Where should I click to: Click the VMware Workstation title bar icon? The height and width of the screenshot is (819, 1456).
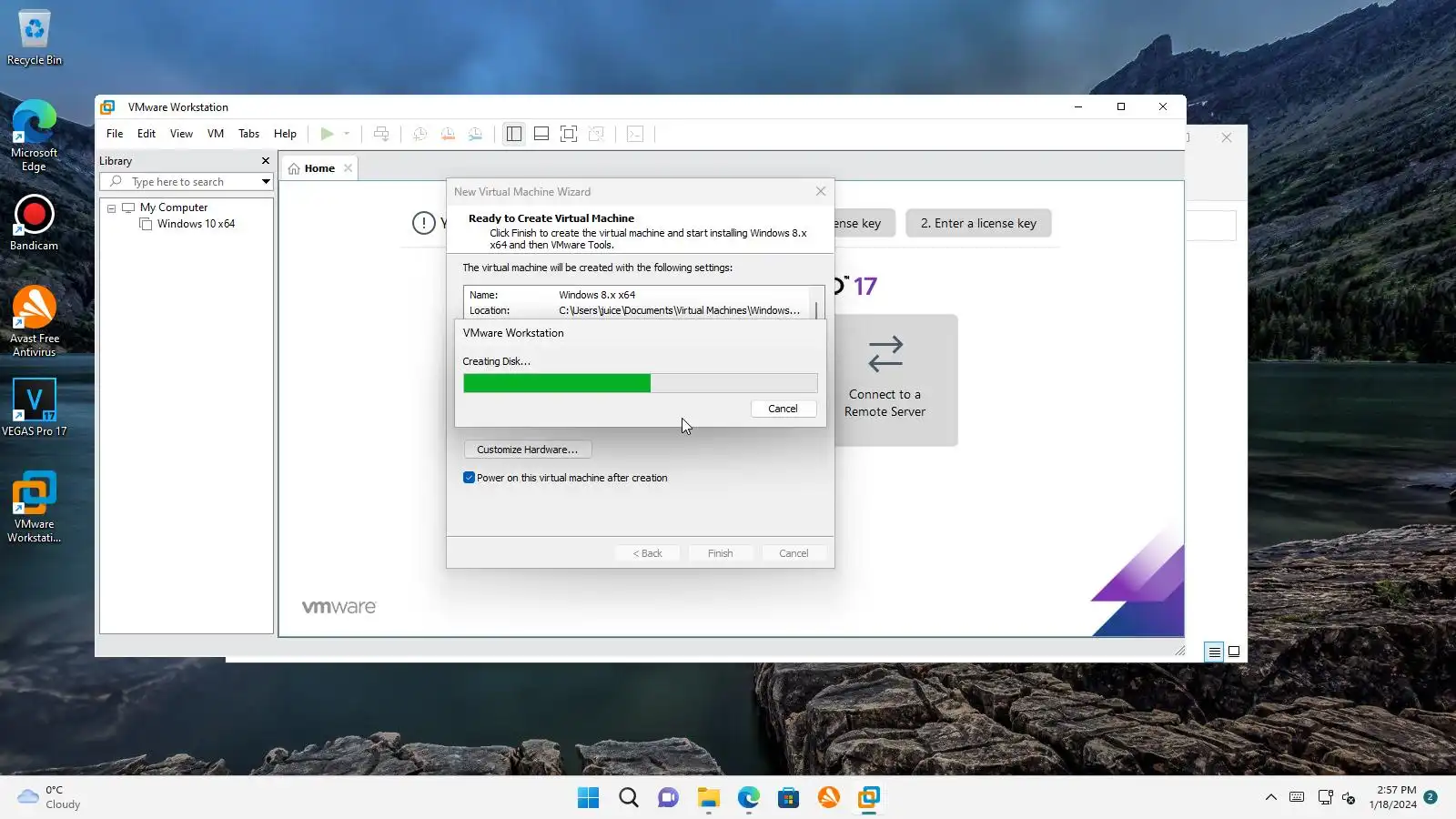pos(107,107)
